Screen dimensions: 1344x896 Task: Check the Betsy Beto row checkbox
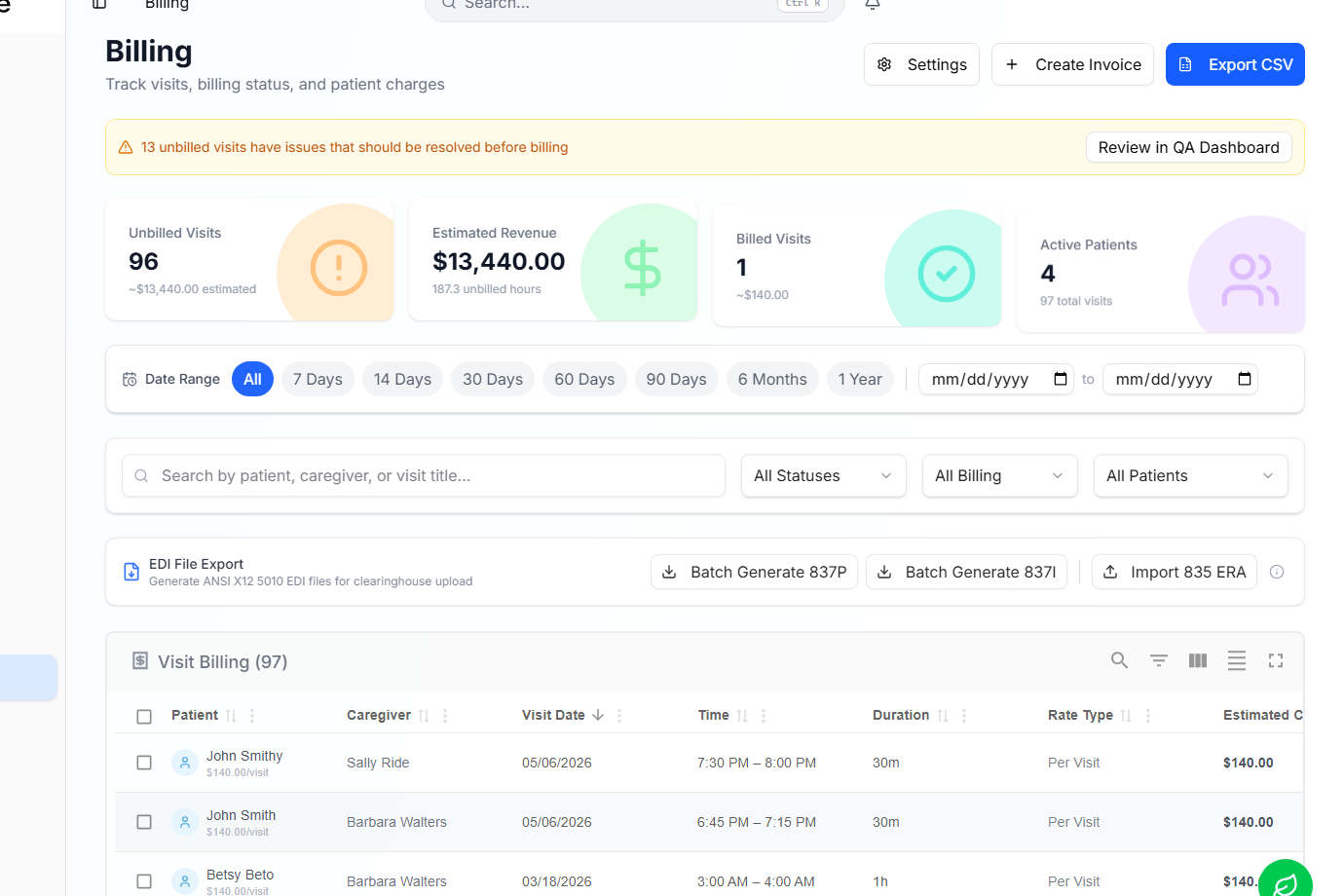[x=144, y=881]
